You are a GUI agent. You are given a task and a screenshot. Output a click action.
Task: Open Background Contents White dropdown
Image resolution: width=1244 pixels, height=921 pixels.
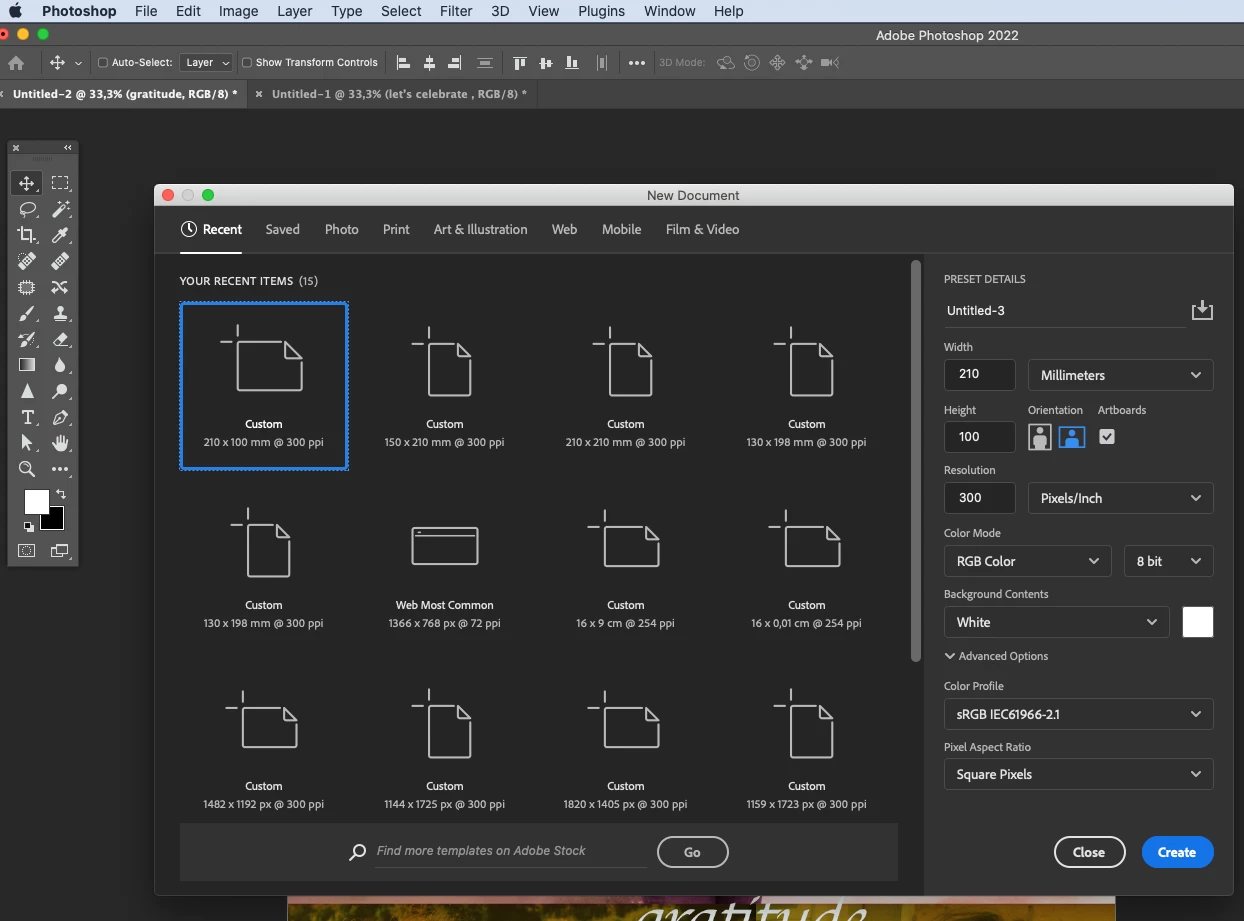pyautogui.click(x=1056, y=622)
